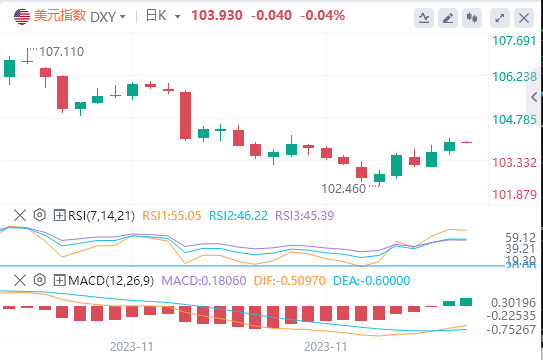
Task: Click the 107.110 high price marker
Action: [x=62, y=52]
